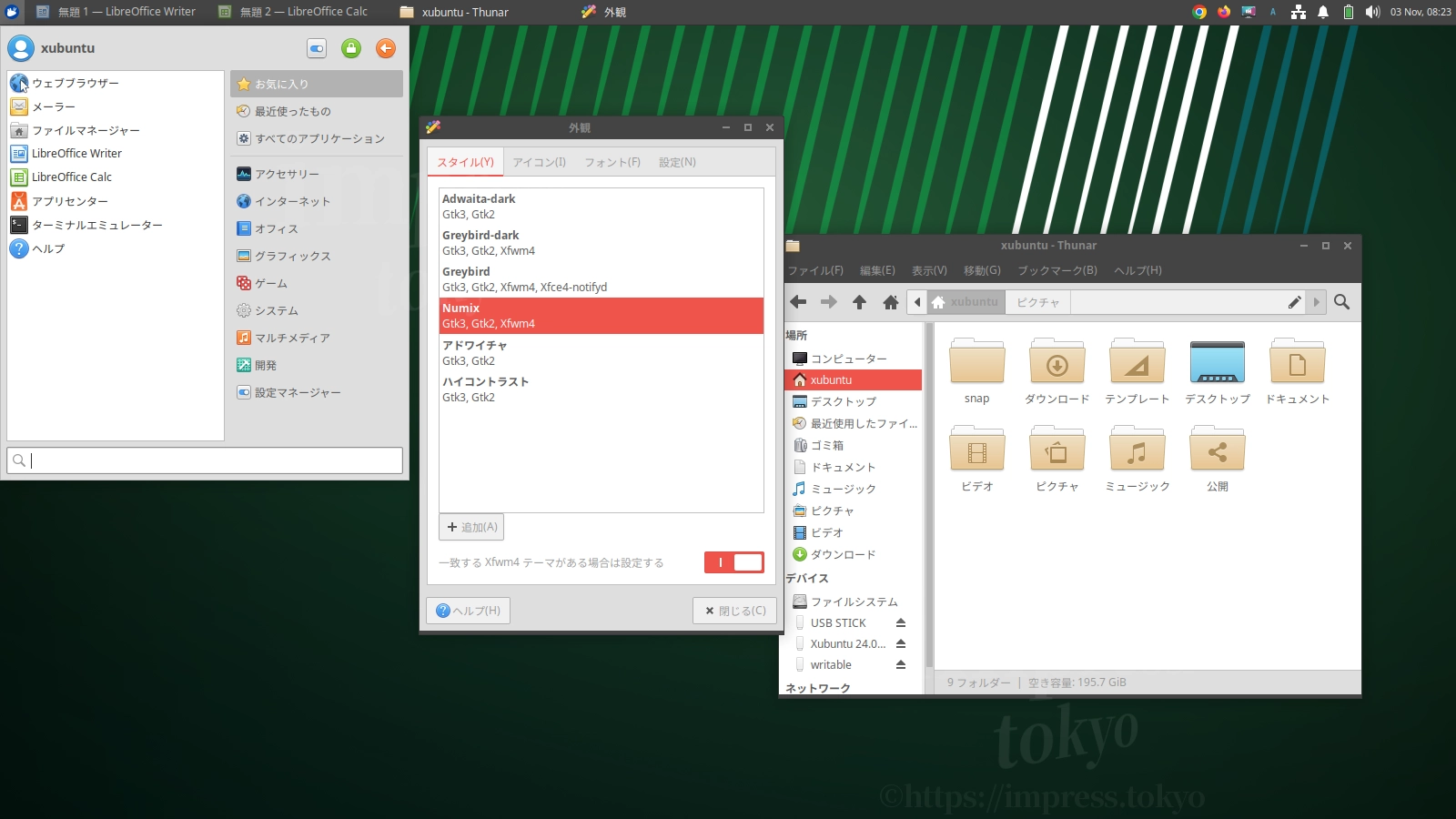The width and height of the screenshot is (1456, 819).
Task: Click the Chrome icon in system tray
Action: tap(1199, 12)
